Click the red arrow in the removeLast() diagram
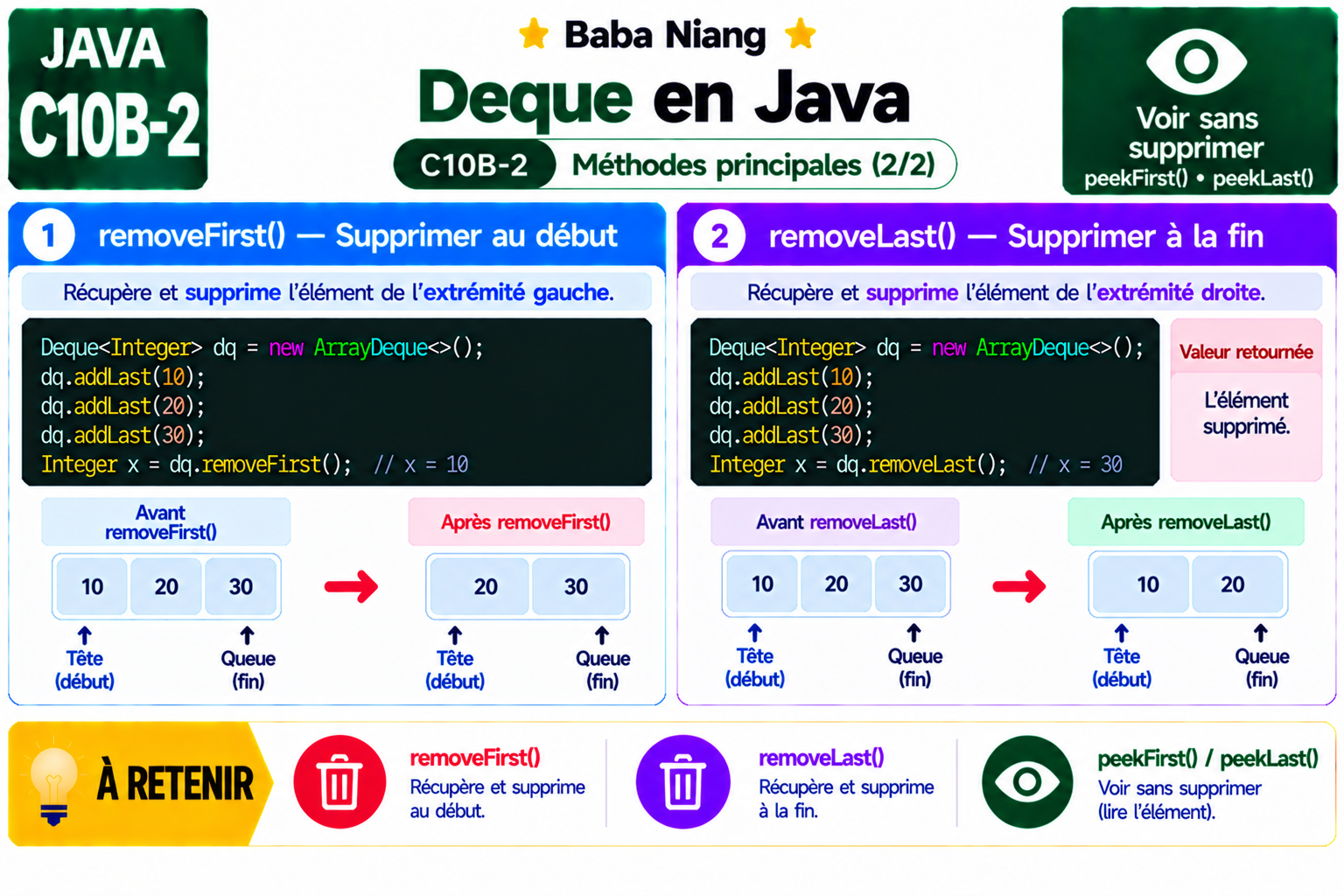Screen dimensions: 1344x896 pos(1019,585)
